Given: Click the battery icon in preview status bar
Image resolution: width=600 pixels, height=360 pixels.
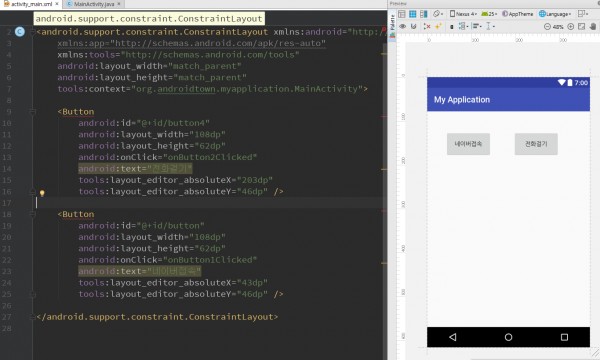Looking at the screenshot, I should pyautogui.click(x=570, y=83).
